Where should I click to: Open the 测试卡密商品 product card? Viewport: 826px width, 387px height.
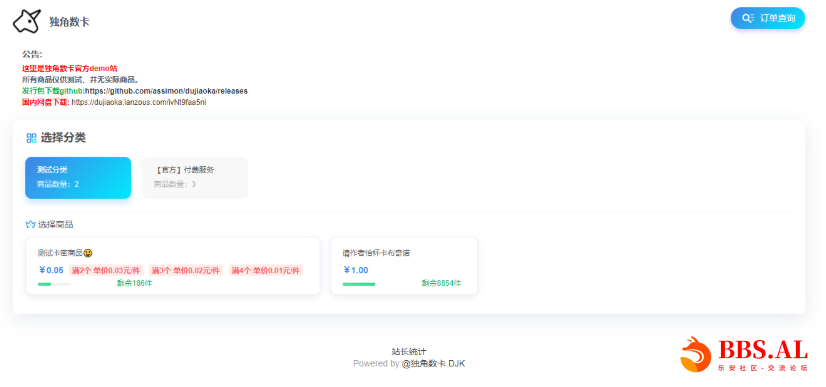173,265
